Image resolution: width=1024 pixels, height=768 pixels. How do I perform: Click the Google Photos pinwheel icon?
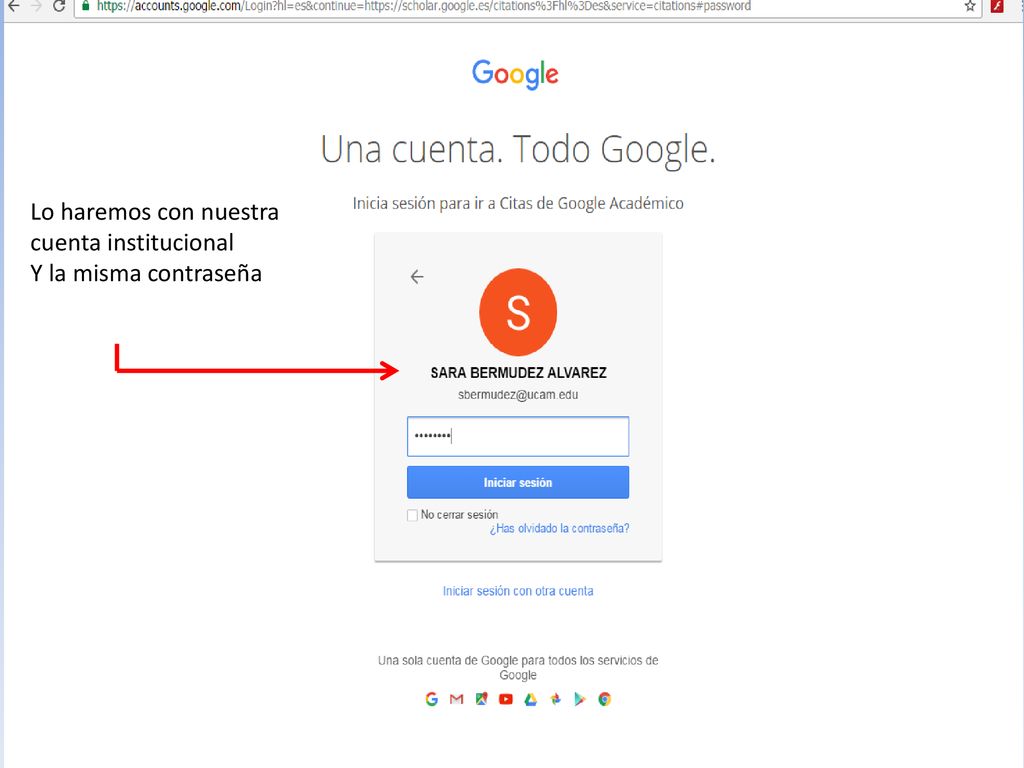click(x=556, y=699)
